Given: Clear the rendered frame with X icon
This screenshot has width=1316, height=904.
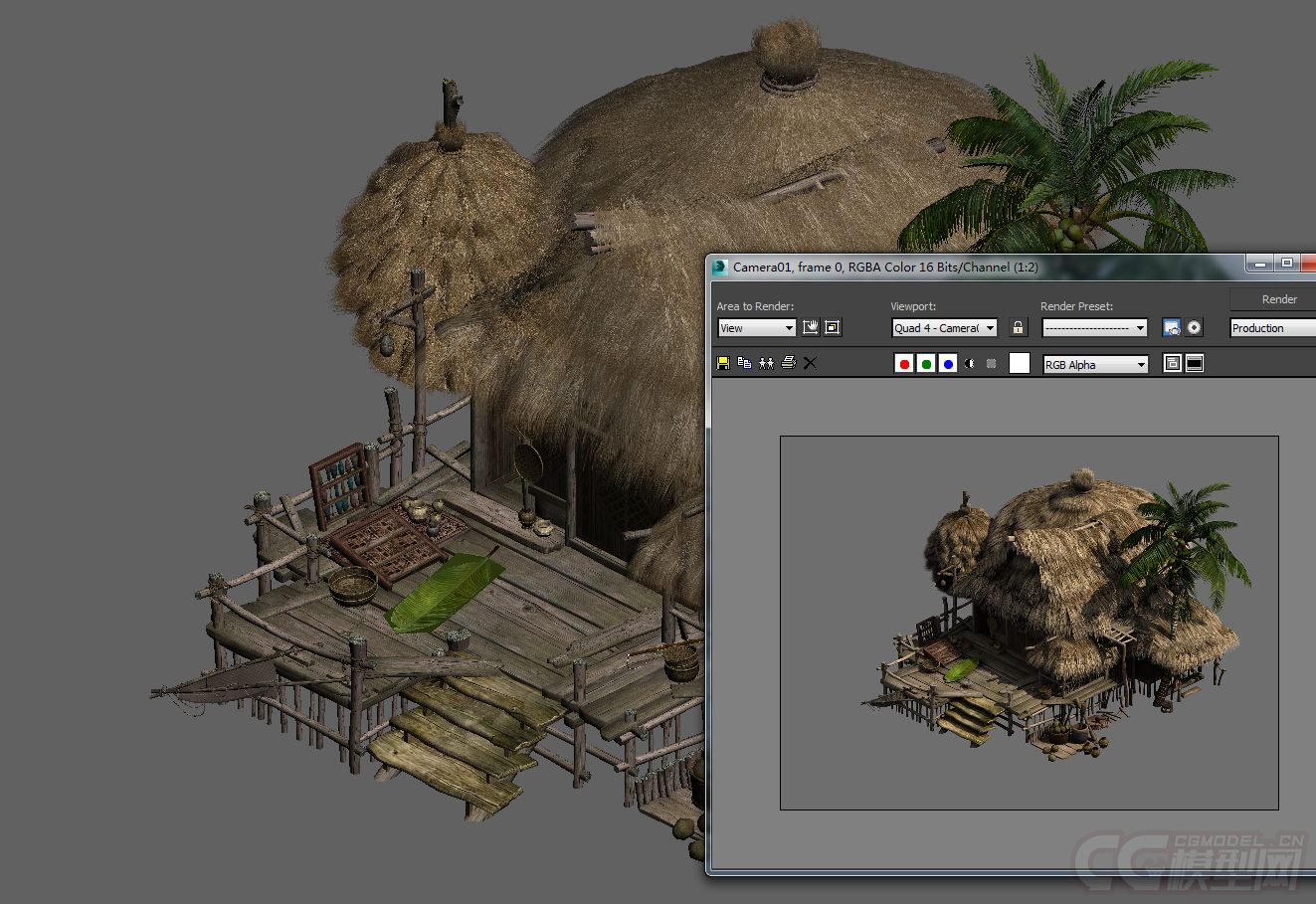Looking at the screenshot, I should [810, 363].
